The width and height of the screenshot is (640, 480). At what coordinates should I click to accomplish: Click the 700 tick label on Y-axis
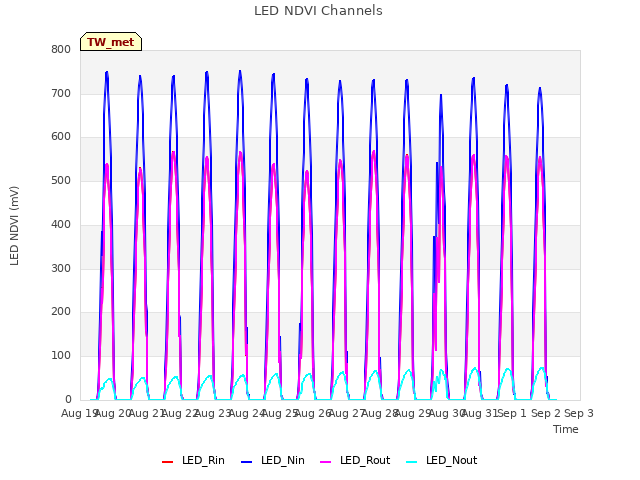pyautogui.click(x=61, y=93)
